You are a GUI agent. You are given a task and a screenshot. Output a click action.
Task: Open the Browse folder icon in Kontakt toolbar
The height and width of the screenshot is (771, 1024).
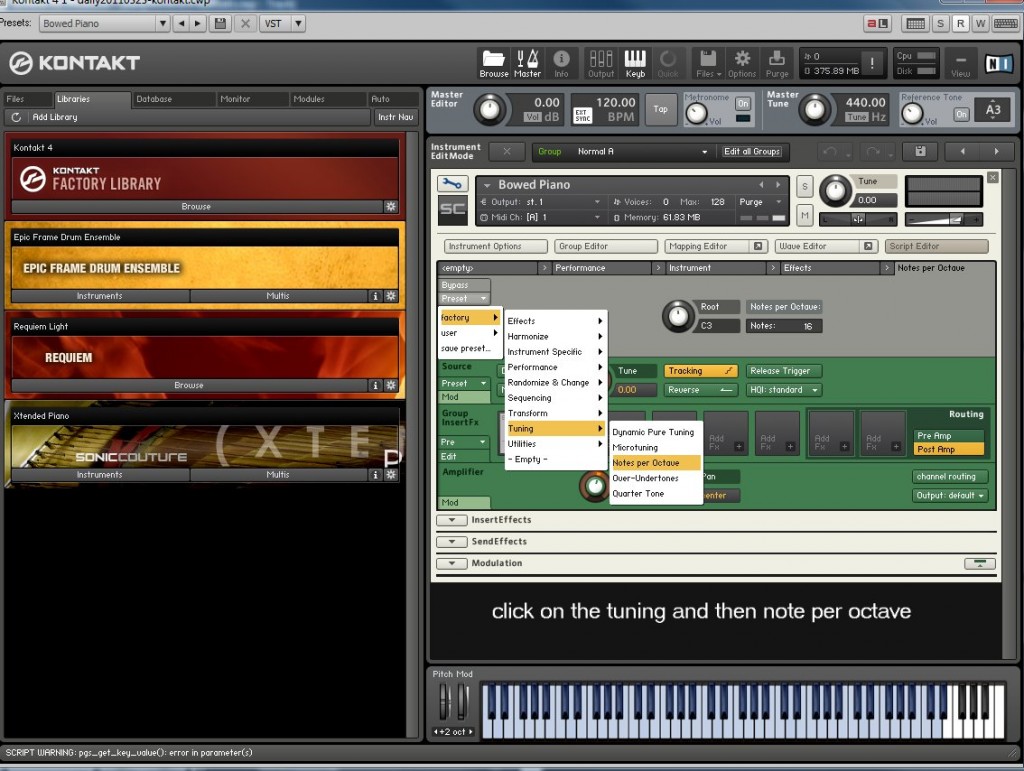(494, 63)
